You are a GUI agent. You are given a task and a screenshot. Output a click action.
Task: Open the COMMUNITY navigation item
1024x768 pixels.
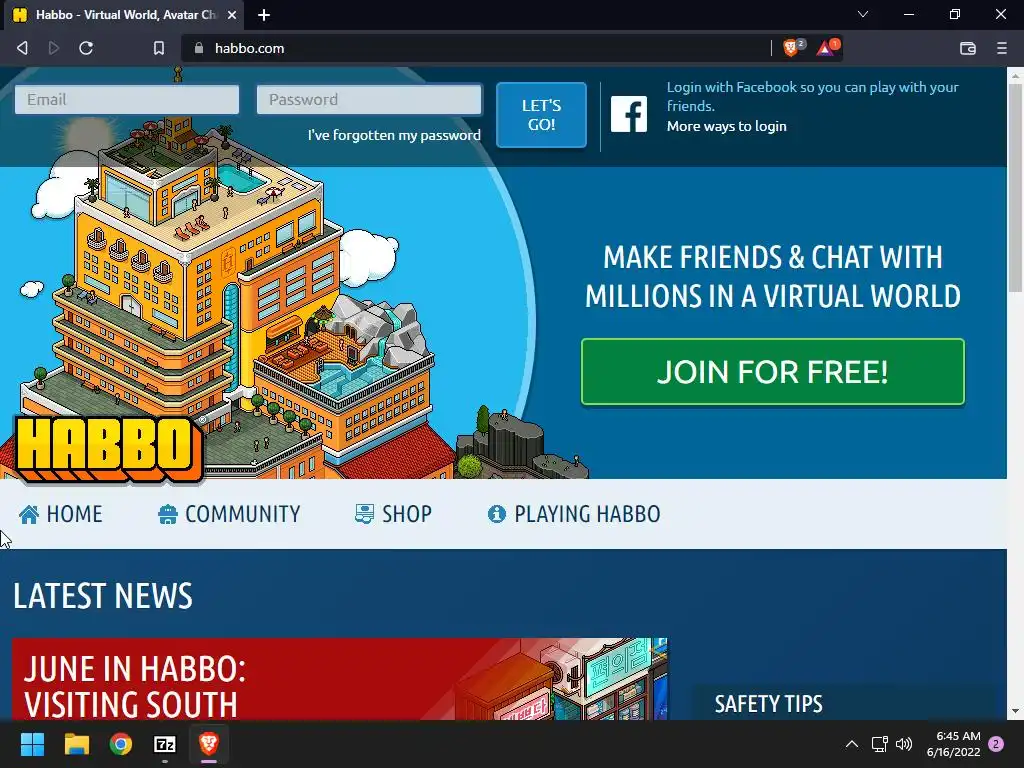tap(229, 514)
